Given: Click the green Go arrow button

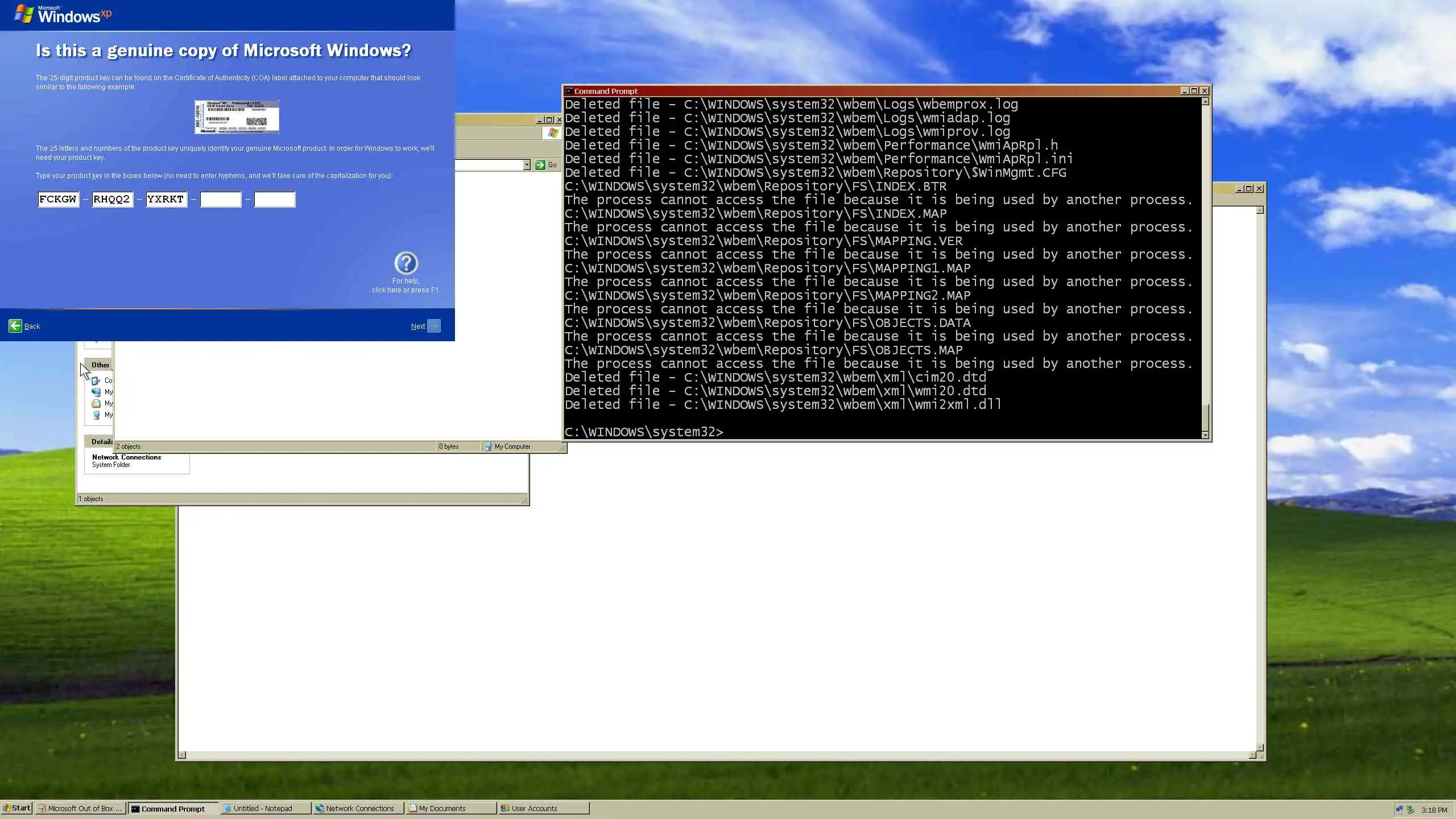Looking at the screenshot, I should click(540, 165).
